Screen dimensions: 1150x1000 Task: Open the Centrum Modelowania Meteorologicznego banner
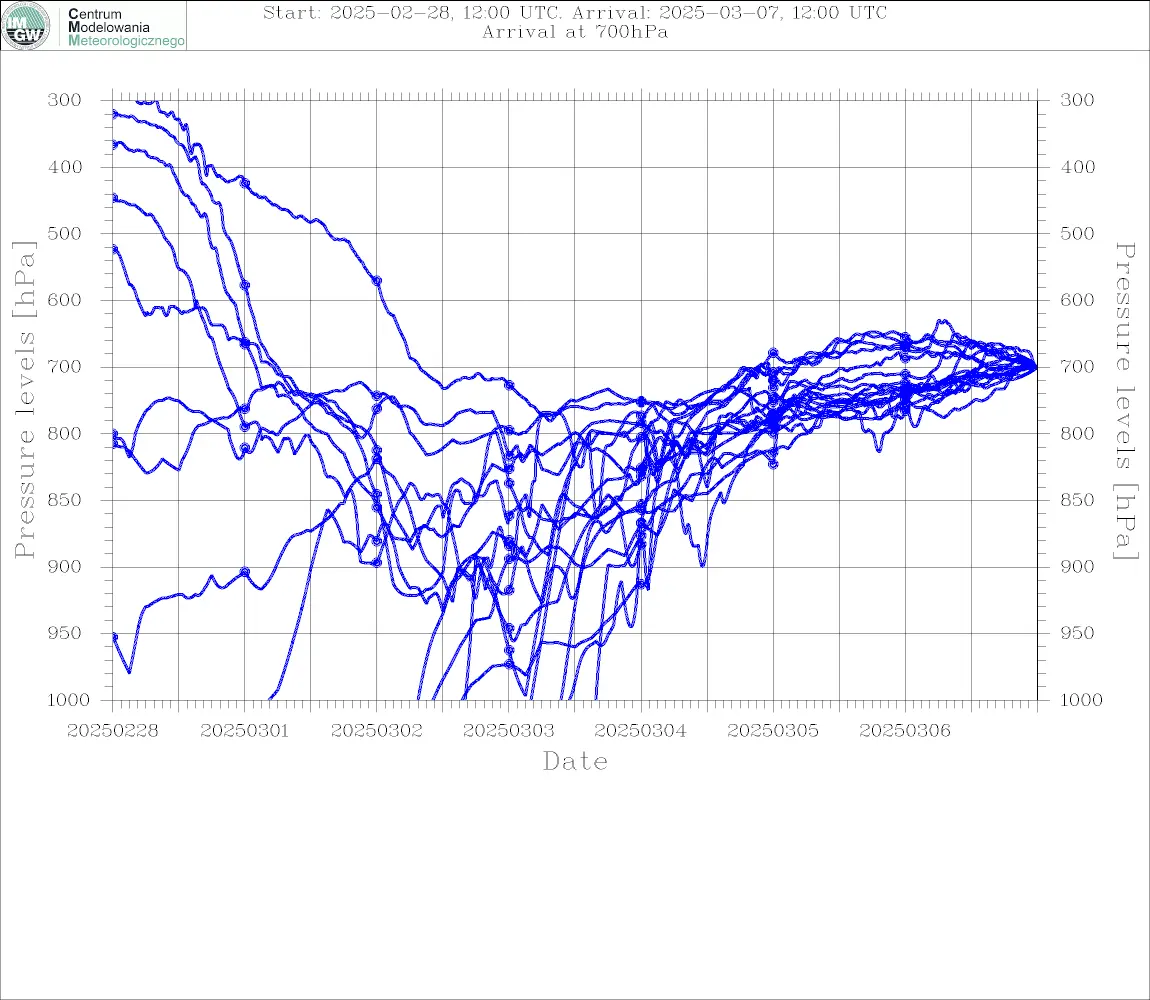point(93,26)
